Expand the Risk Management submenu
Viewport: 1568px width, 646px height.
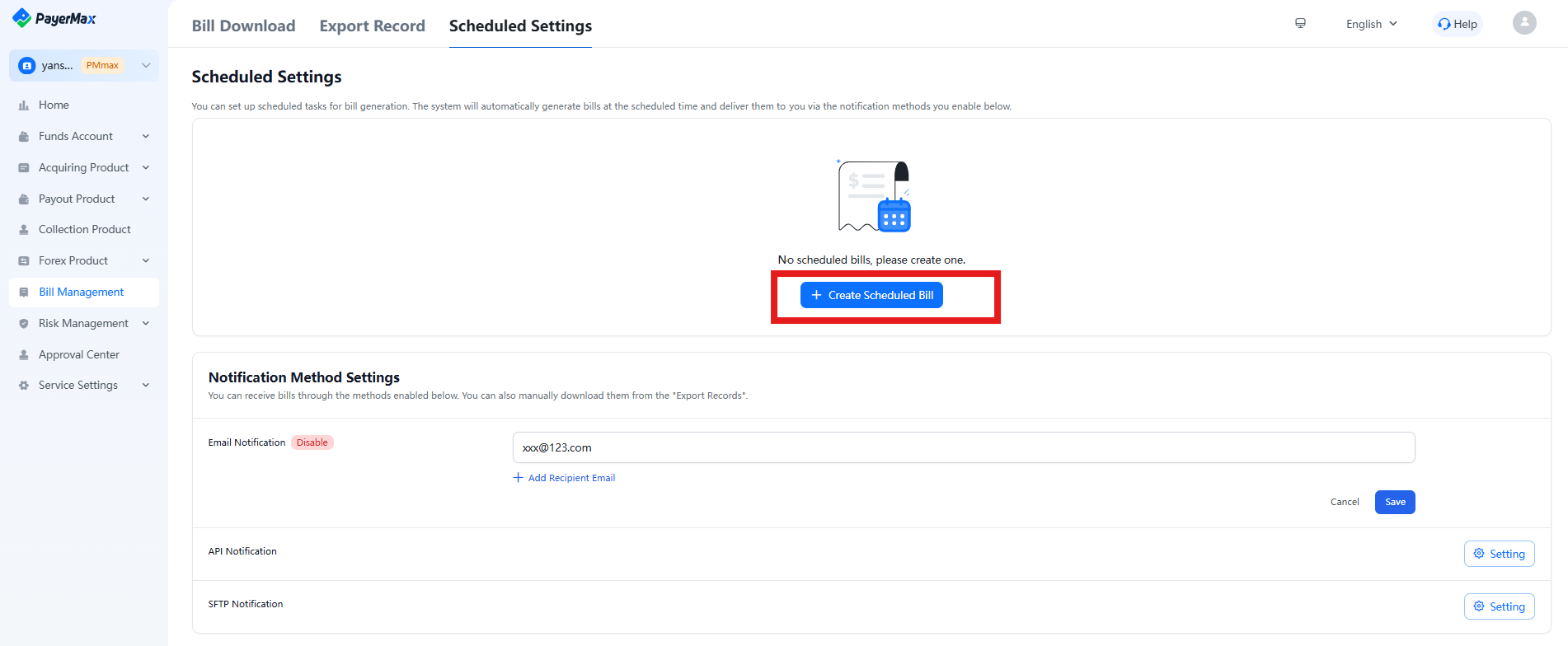tap(146, 324)
